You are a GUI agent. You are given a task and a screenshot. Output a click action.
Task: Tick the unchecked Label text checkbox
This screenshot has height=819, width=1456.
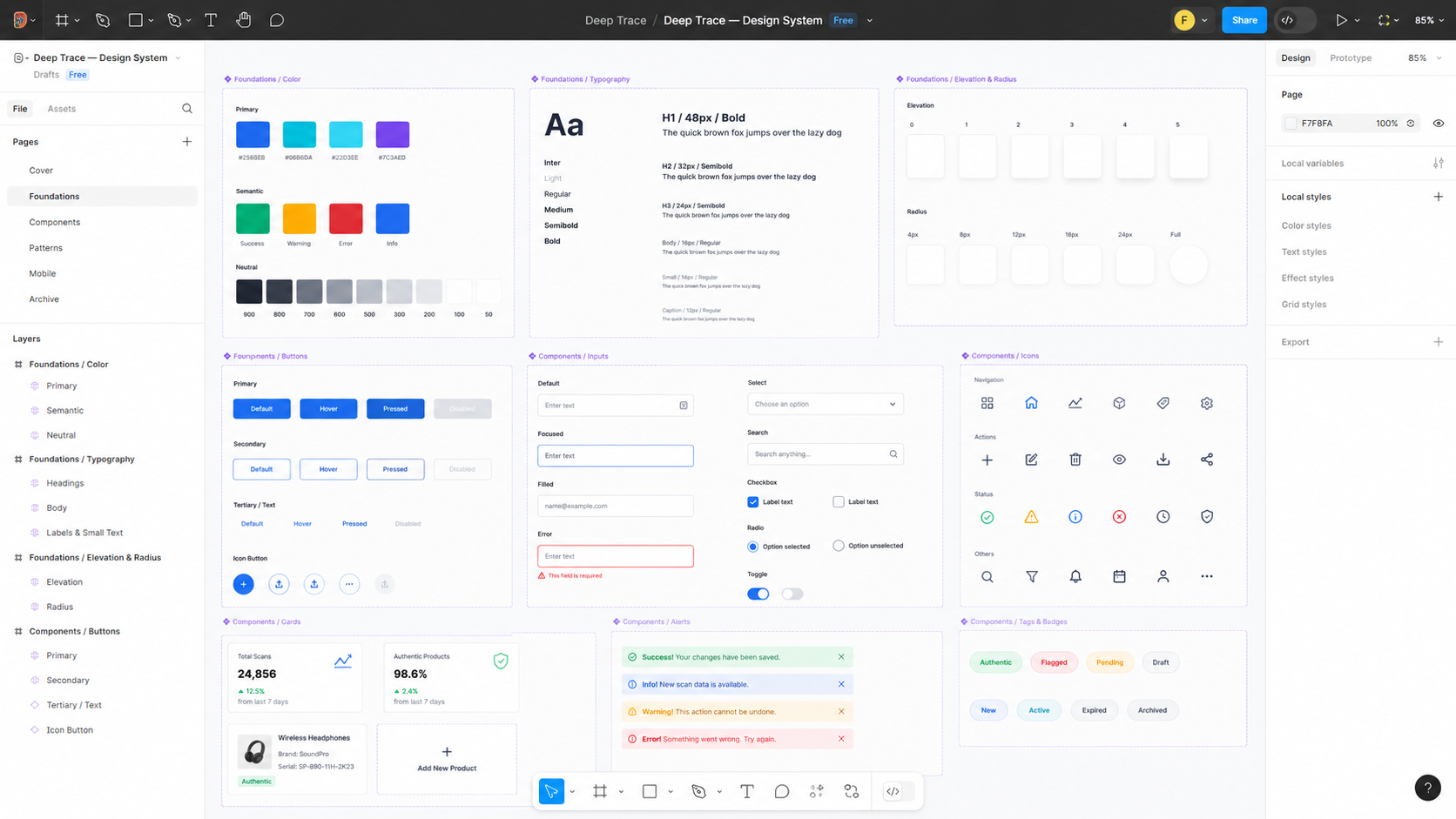(839, 502)
